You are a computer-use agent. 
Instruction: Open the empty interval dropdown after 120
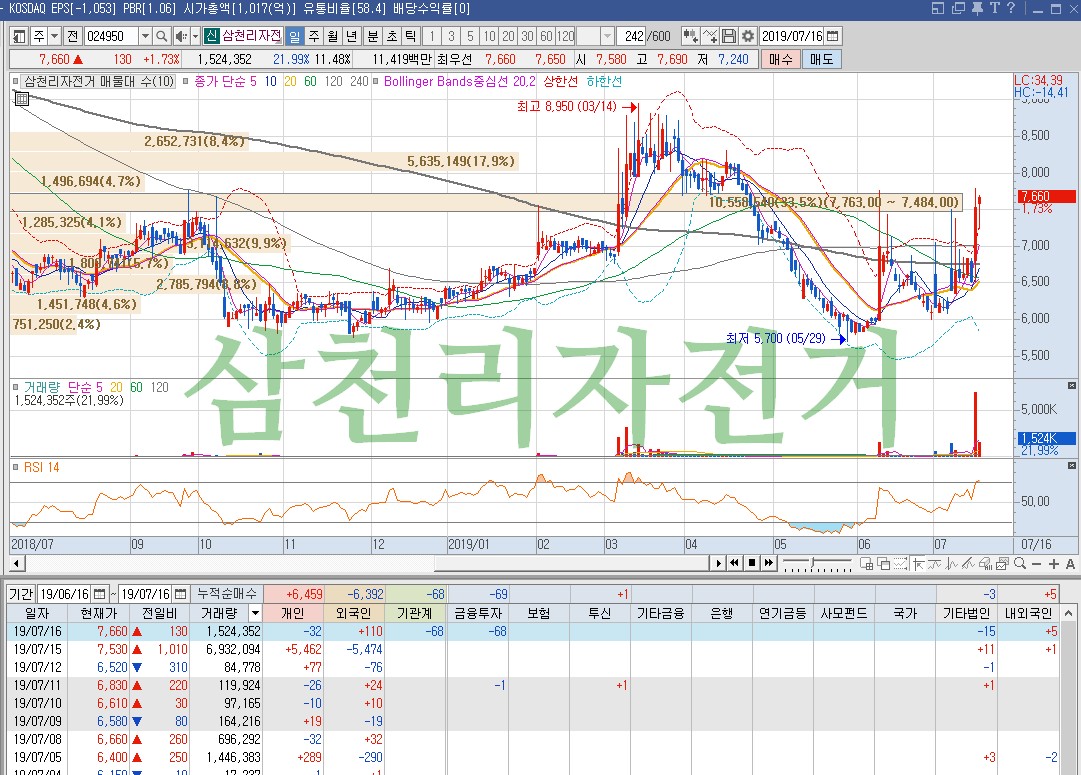tap(607, 36)
